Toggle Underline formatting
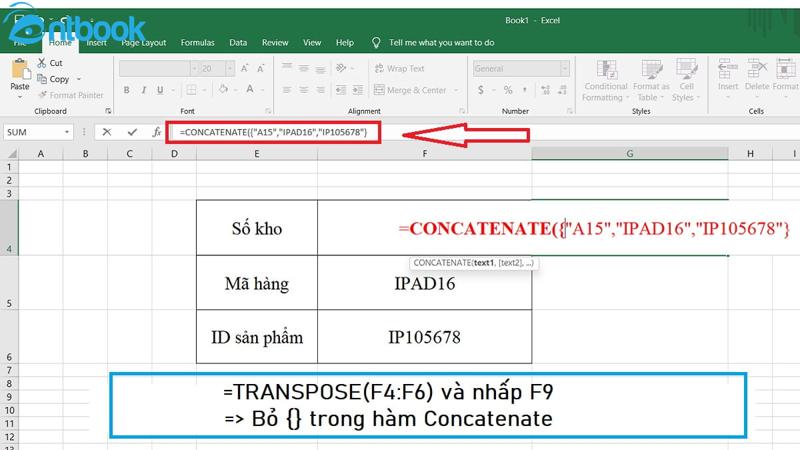 click(160, 90)
